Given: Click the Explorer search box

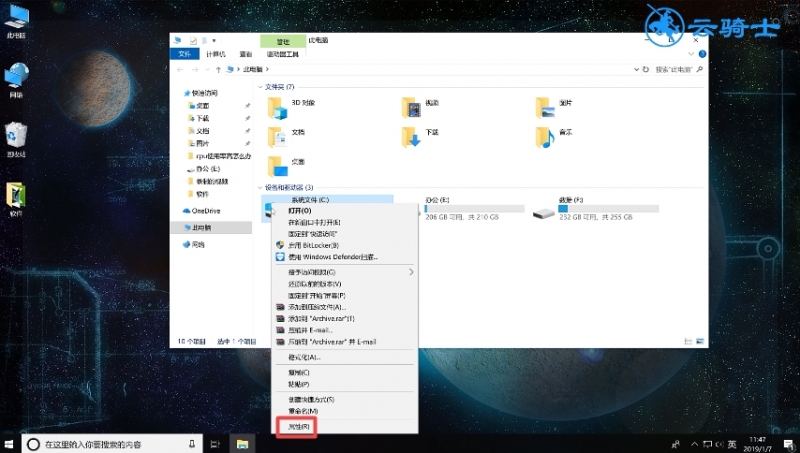Looking at the screenshot, I should pyautogui.click(x=679, y=69).
